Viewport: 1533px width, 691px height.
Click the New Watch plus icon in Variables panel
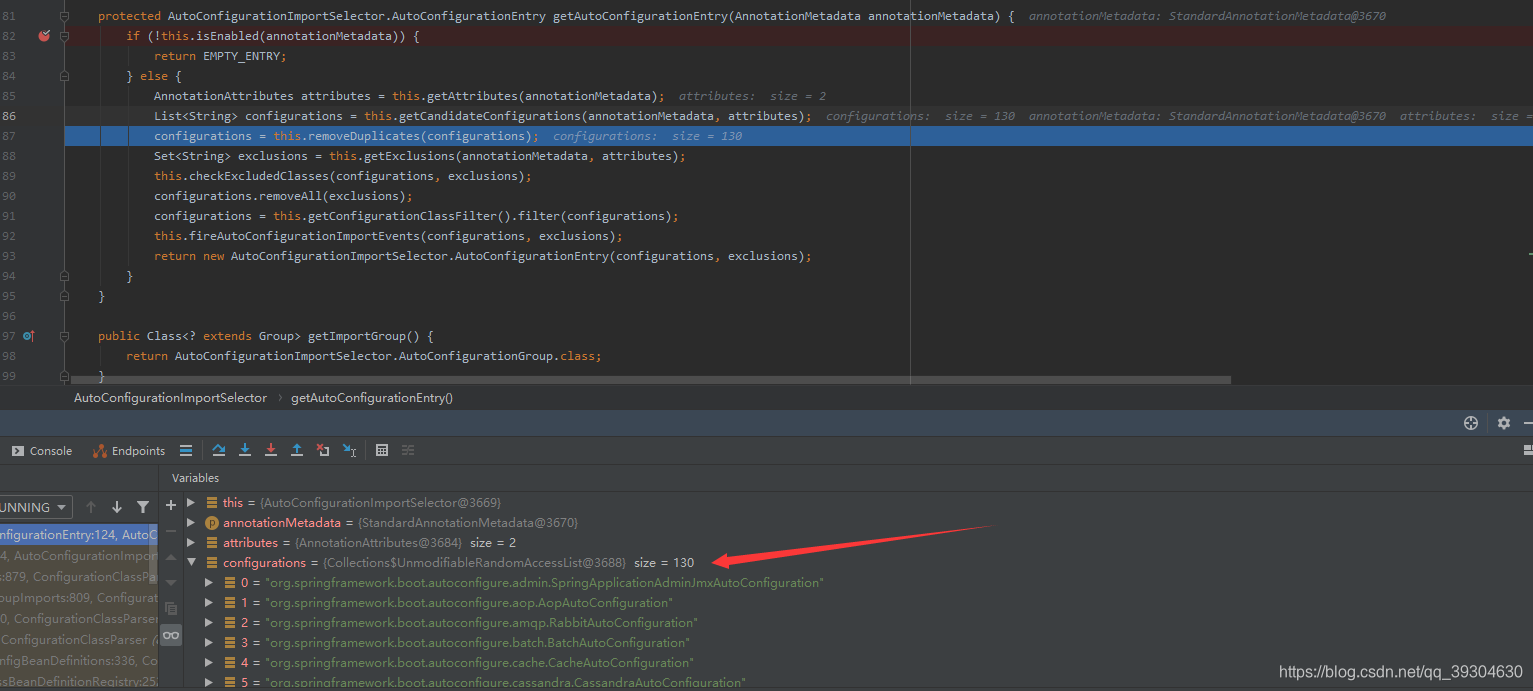170,505
